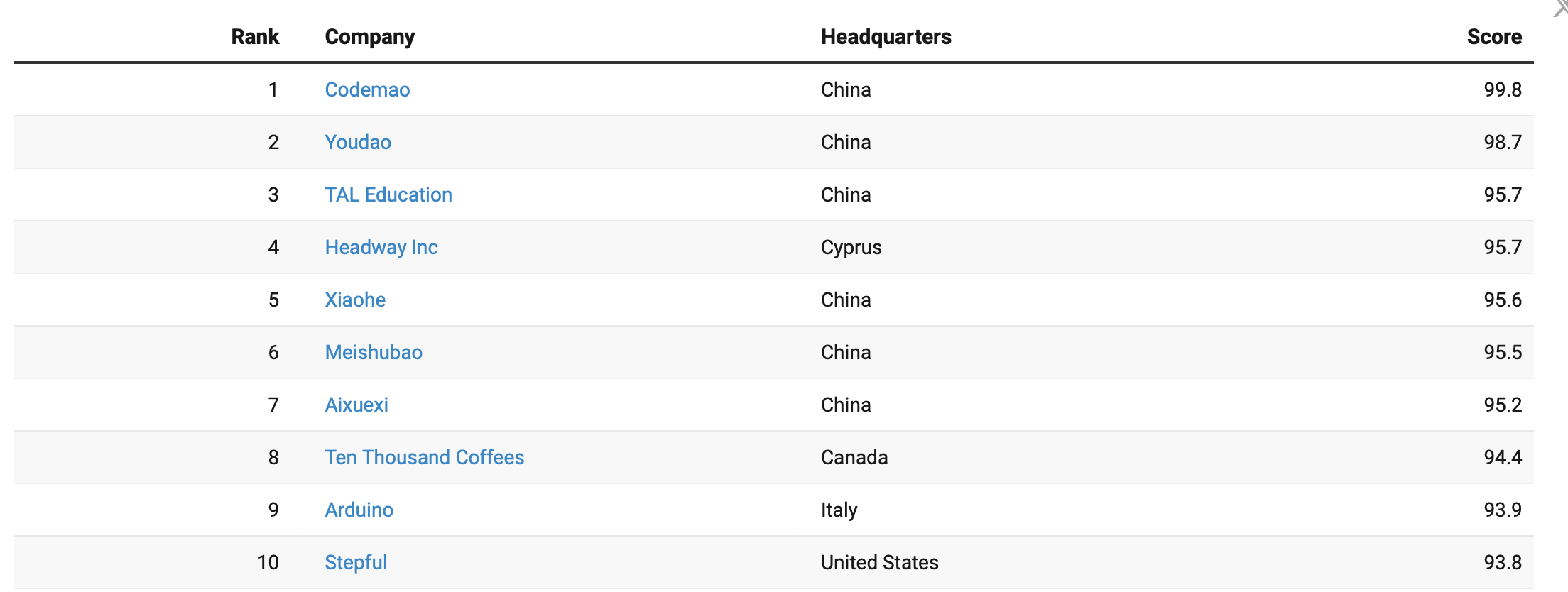Viewport: 1568px width, 592px height.
Task: Click the Cyprus headquarters cell
Action: 851,247
